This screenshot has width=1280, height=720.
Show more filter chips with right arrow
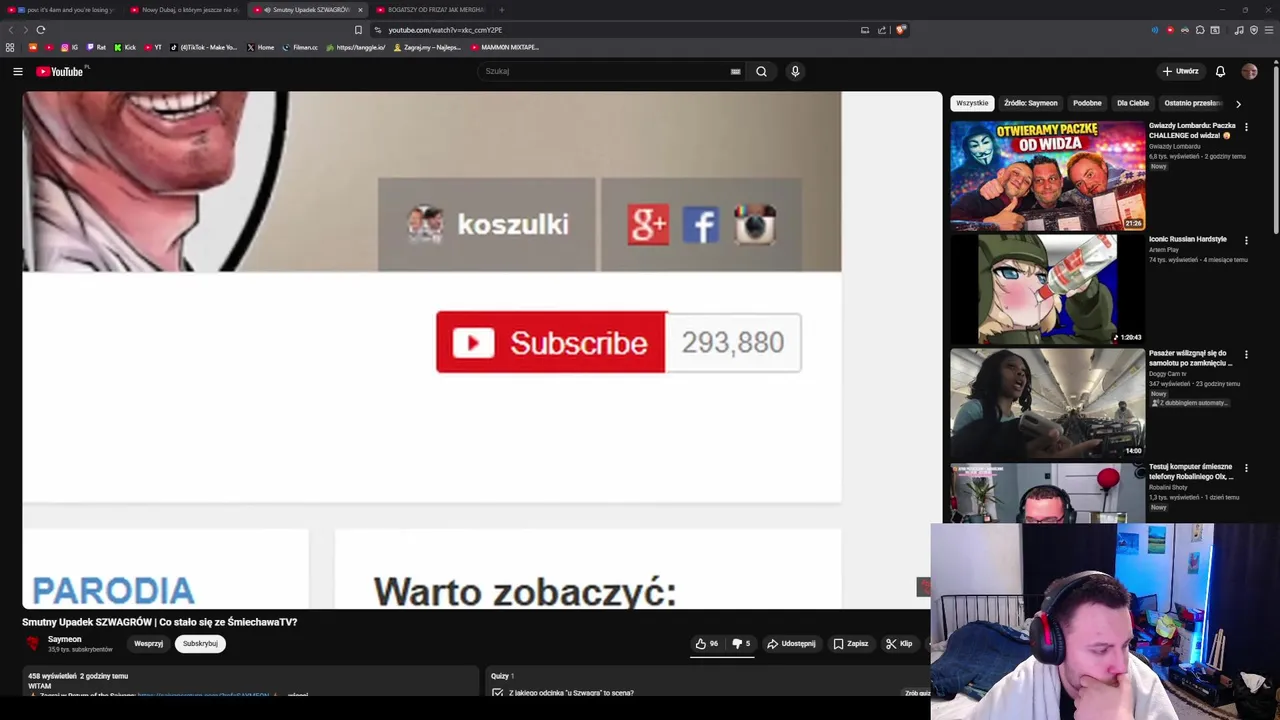point(1238,103)
